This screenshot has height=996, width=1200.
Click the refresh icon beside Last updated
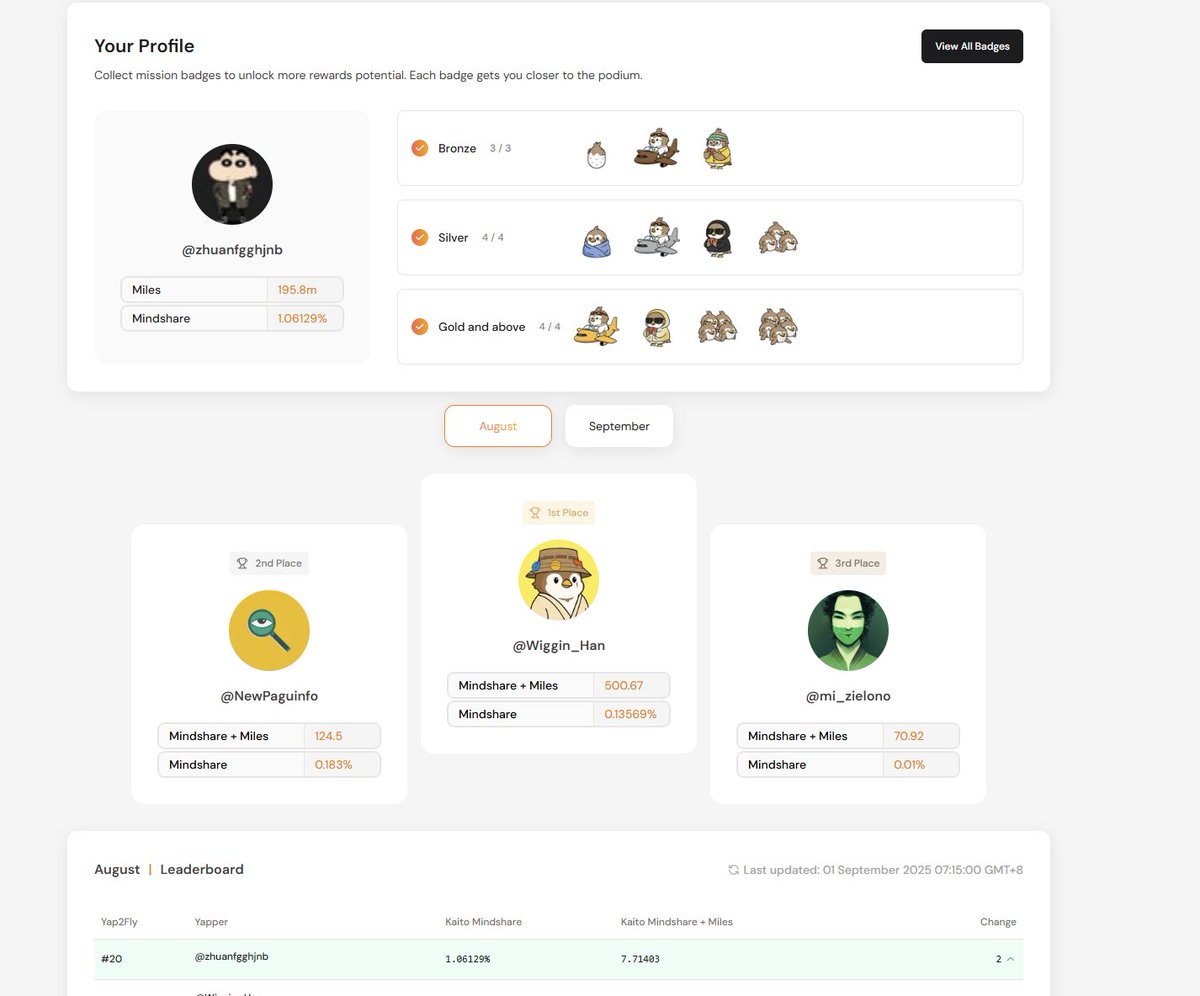[733, 870]
